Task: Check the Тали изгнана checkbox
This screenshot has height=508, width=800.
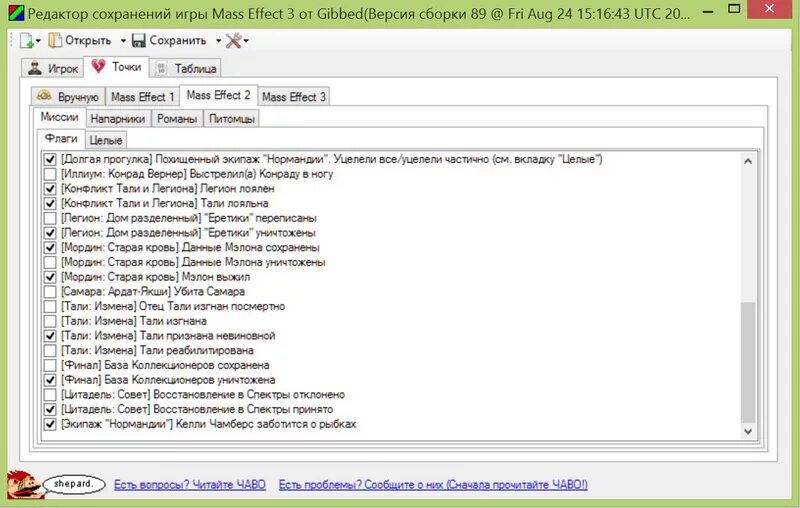Action: click(x=49, y=321)
